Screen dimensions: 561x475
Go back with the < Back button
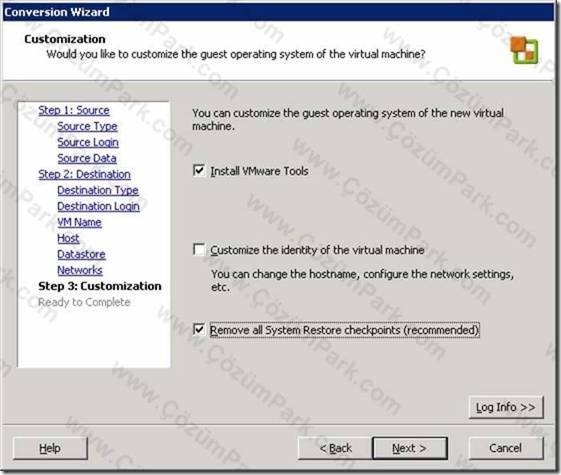coord(335,448)
